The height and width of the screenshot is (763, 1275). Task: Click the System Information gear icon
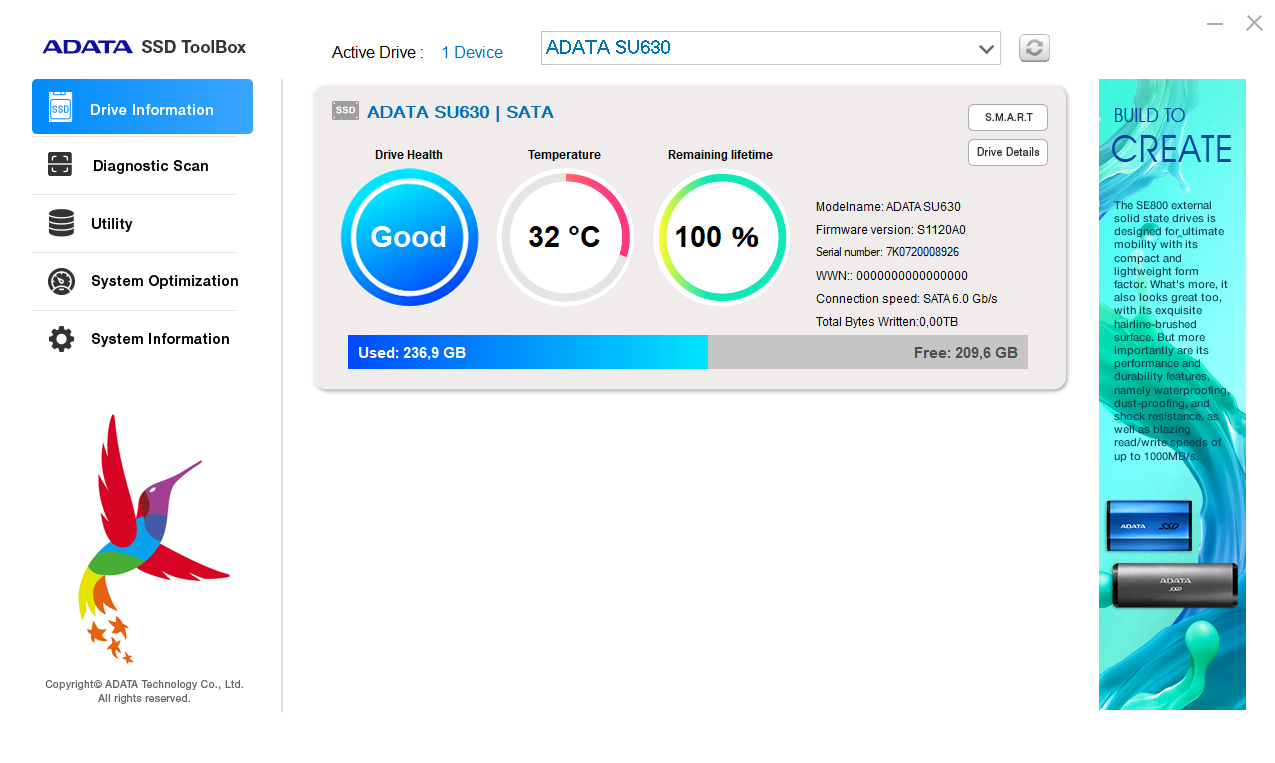point(61,339)
